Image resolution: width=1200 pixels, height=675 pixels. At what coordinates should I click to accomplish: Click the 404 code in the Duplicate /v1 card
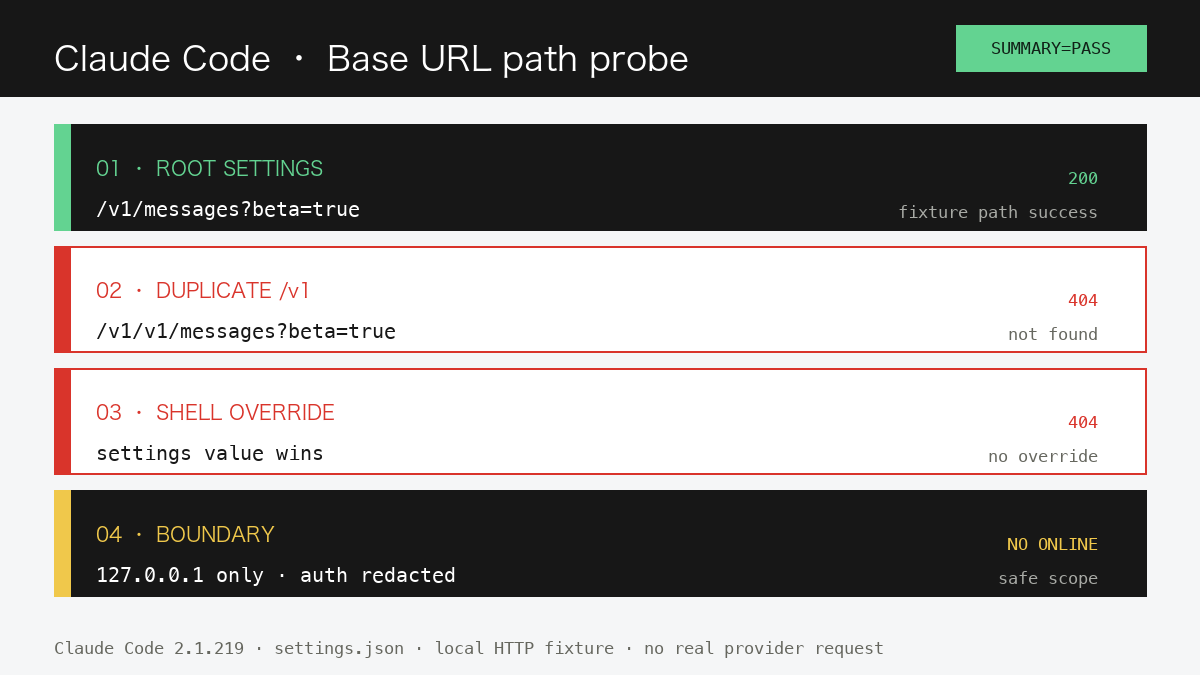coord(1083,301)
